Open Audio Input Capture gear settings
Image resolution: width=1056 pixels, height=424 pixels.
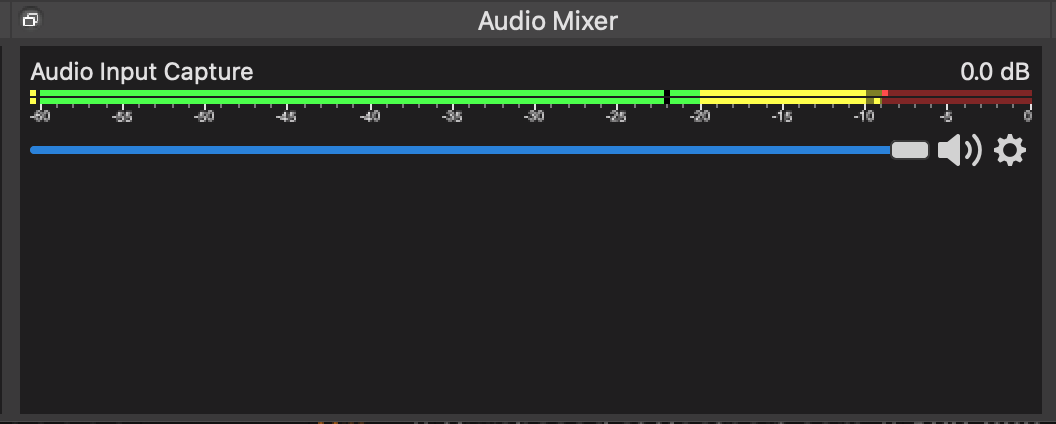(x=1010, y=151)
